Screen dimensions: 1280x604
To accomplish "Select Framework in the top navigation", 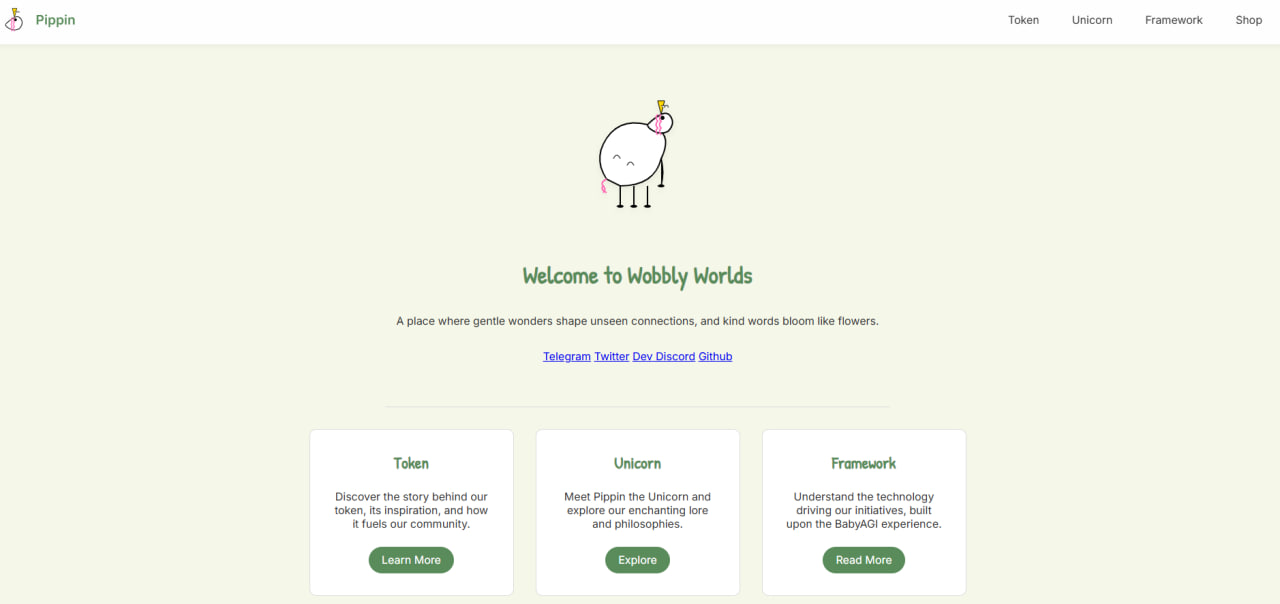I will 1173,19.
